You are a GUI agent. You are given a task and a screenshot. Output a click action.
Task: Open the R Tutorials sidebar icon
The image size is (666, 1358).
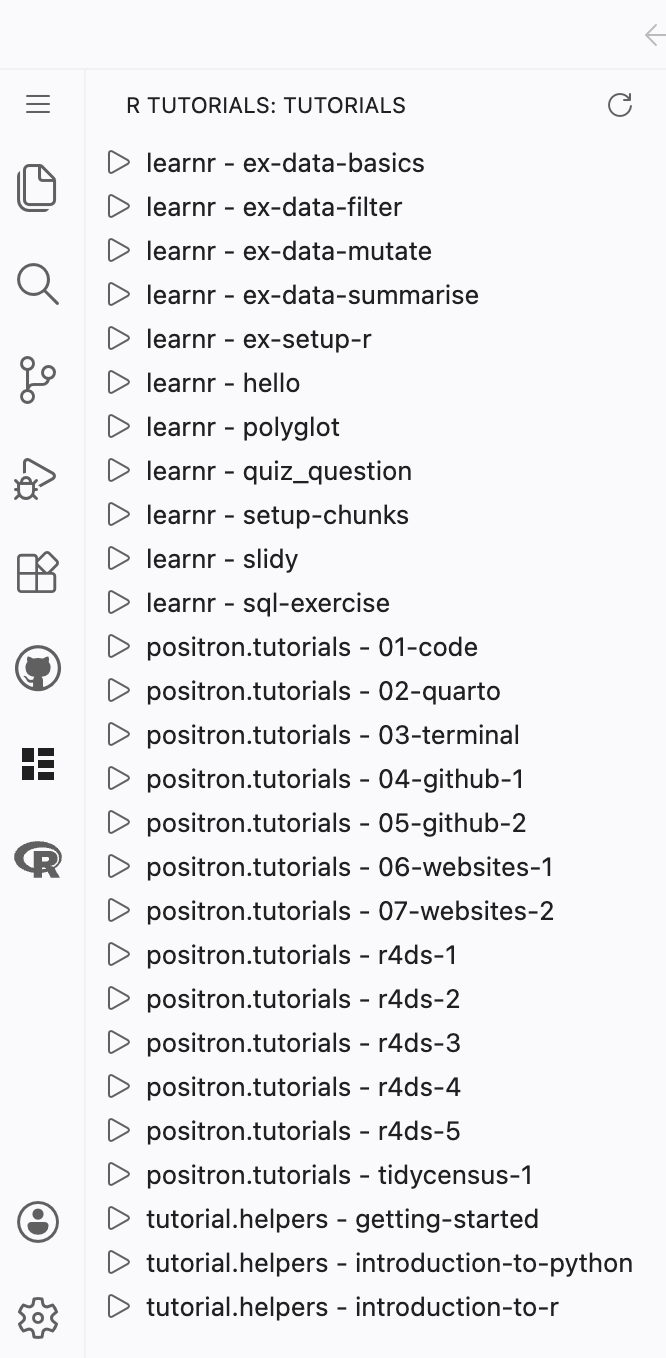[38, 764]
